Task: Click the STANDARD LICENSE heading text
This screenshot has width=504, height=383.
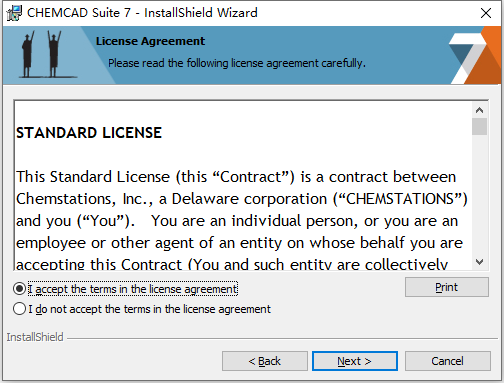Action: 89,133
